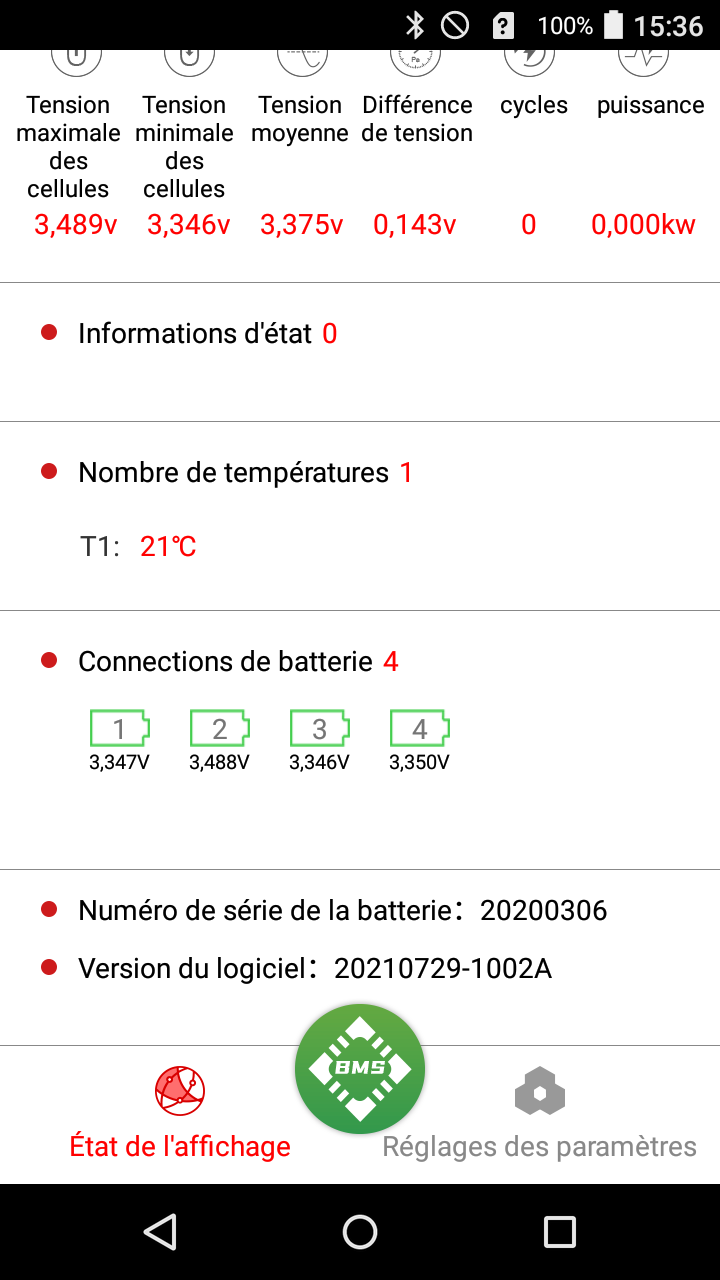Tap the battery serial number 20200306

pos(543,910)
